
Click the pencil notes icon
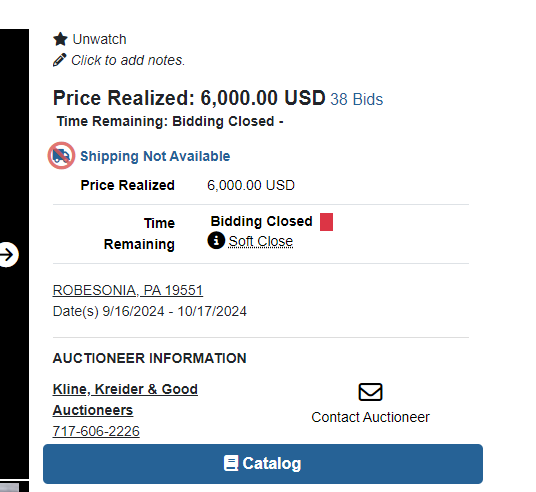[x=59, y=60]
